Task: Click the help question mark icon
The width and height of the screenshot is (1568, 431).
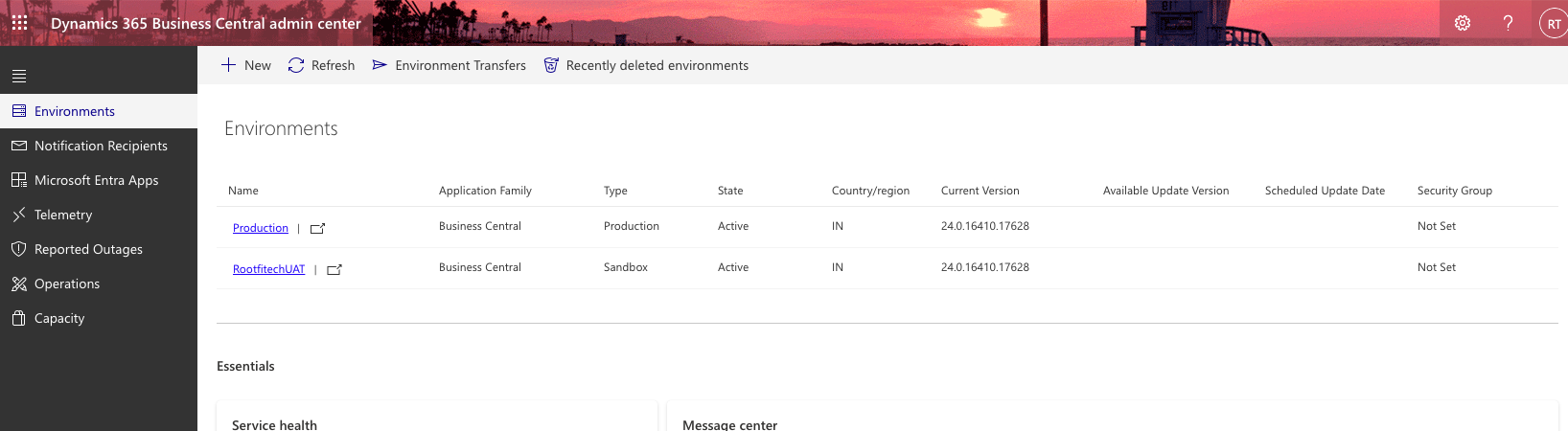Action: [1508, 23]
